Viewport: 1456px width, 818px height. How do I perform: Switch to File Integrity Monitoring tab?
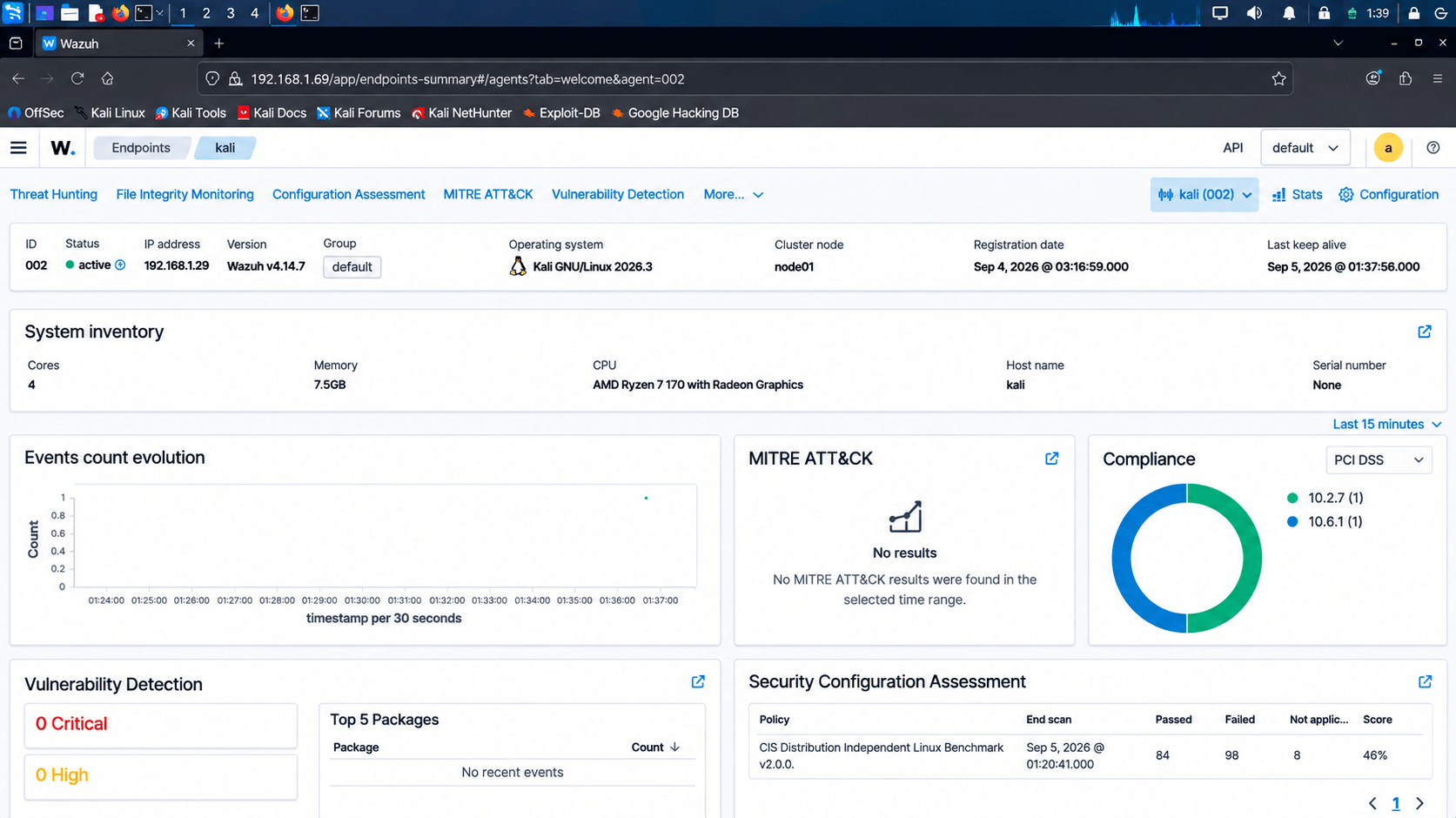click(x=185, y=195)
